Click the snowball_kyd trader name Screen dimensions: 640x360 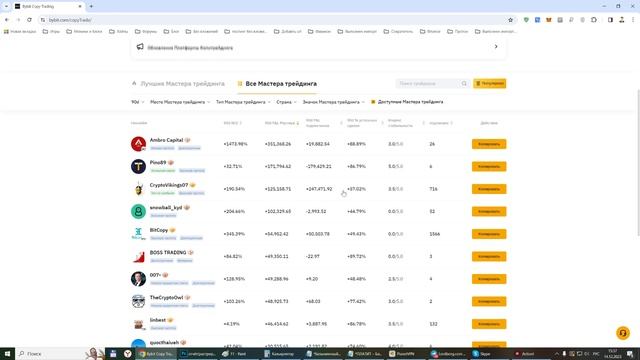point(166,207)
